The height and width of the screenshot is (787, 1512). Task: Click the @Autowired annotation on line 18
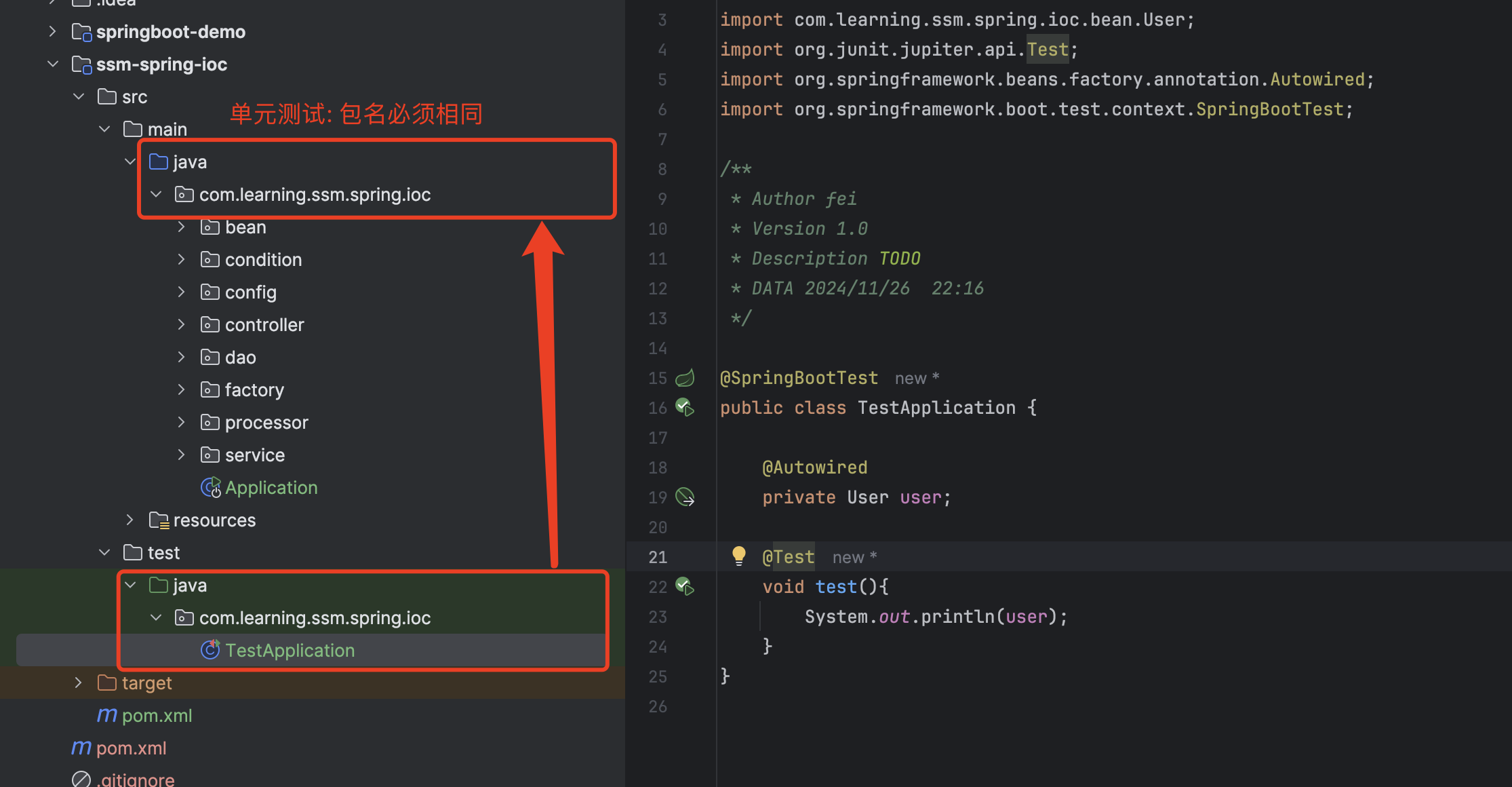tap(815, 467)
